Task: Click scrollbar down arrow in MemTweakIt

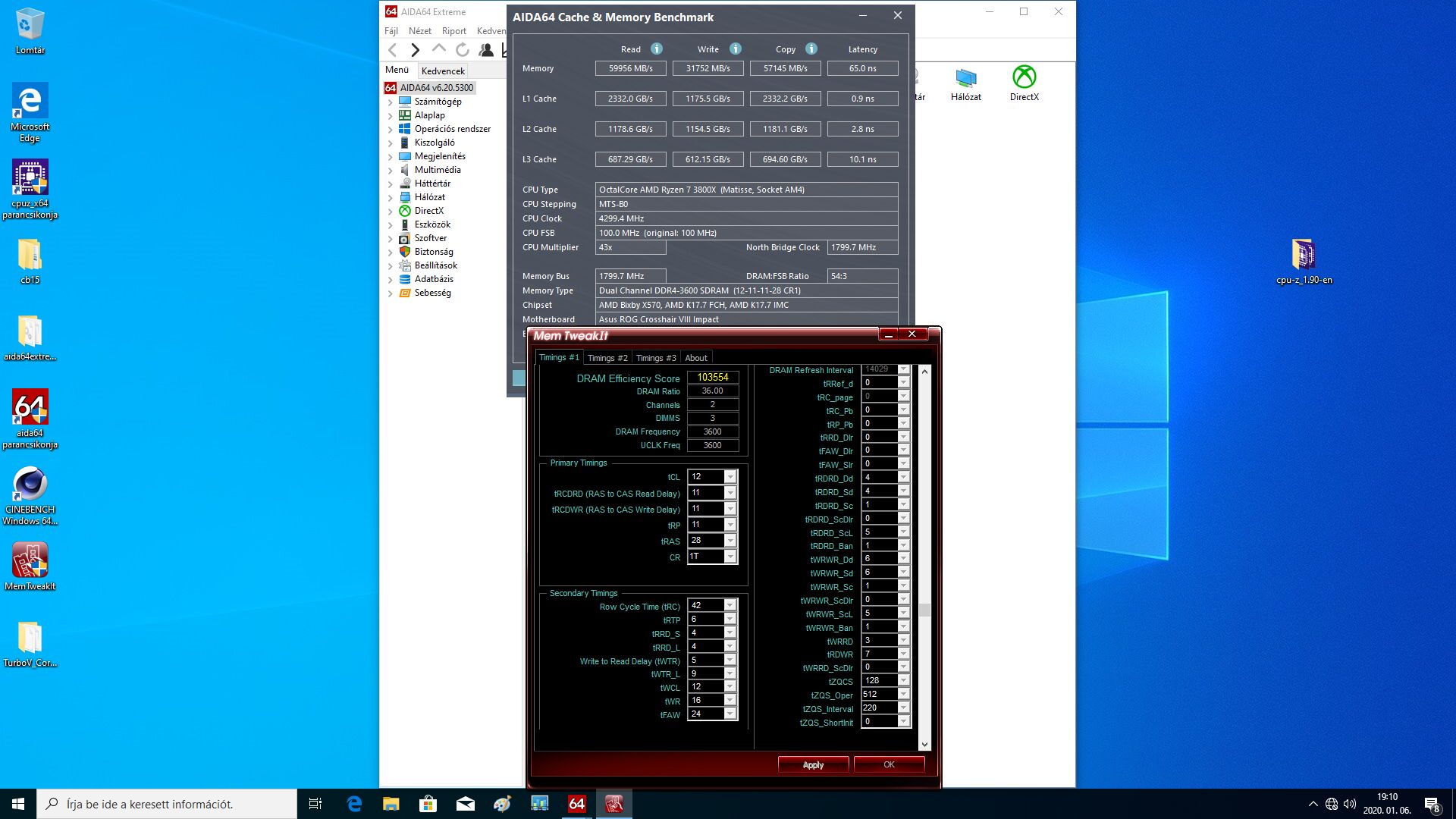Action: click(x=924, y=745)
